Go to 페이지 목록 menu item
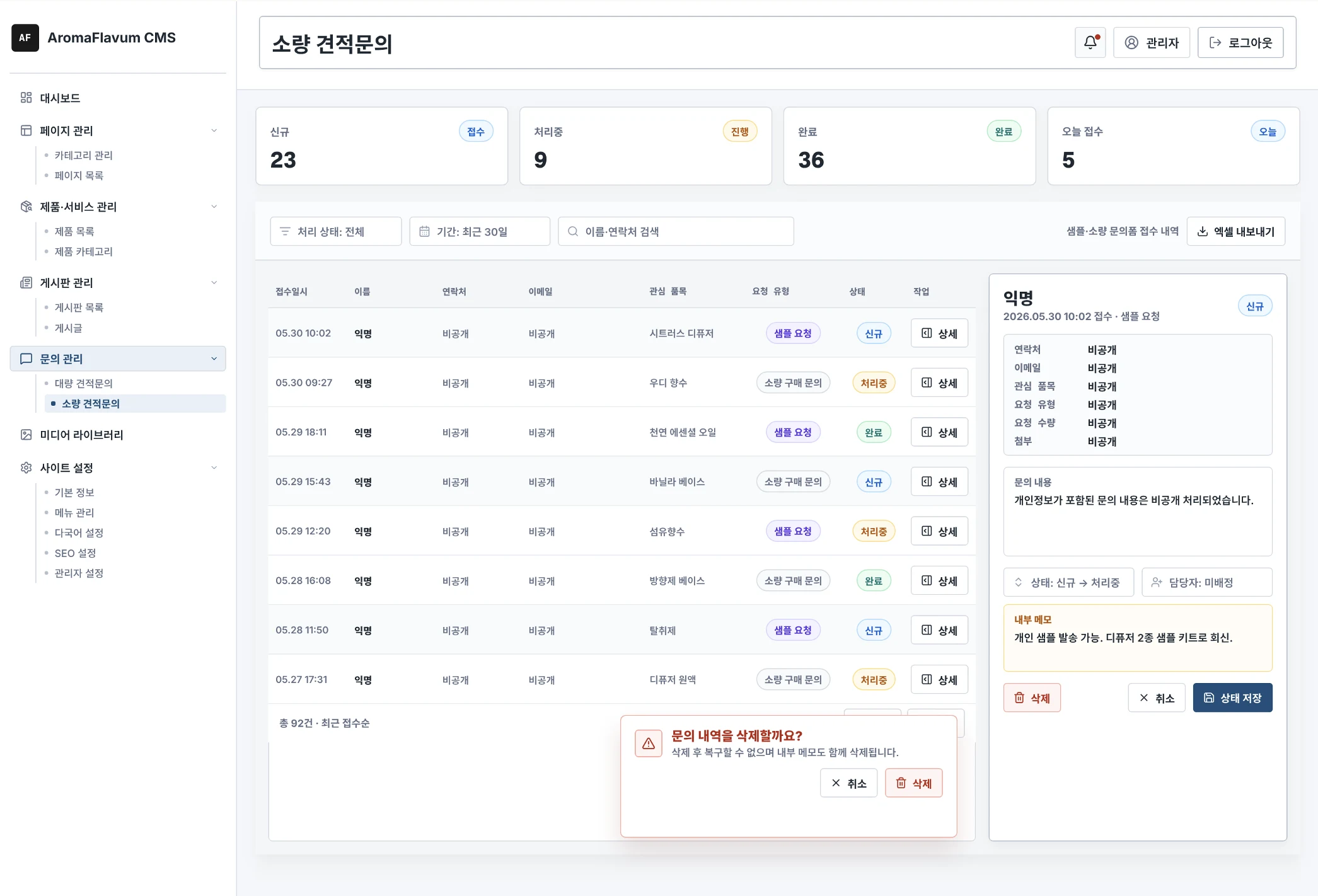1318x896 pixels. point(79,175)
